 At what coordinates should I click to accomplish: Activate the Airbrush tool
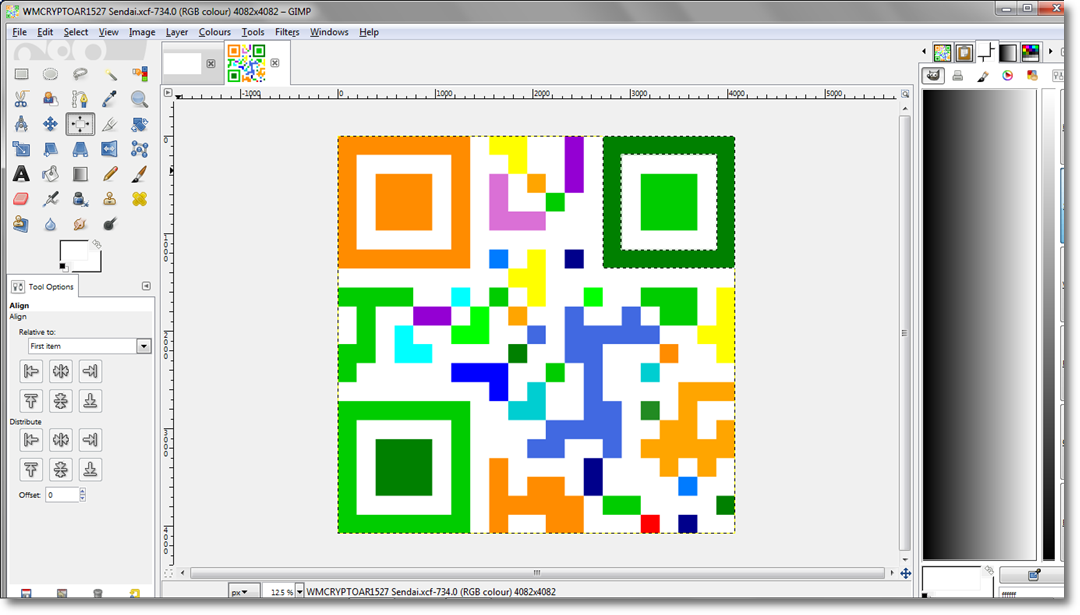[x=50, y=199]
